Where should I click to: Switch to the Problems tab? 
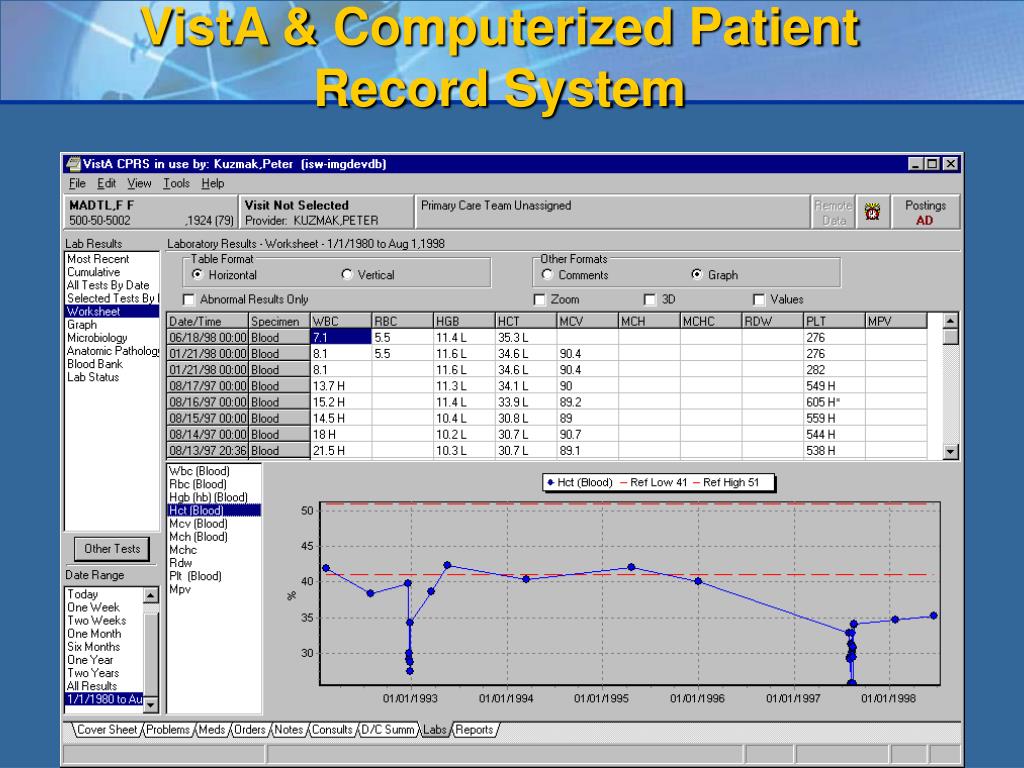pos(168,729)
